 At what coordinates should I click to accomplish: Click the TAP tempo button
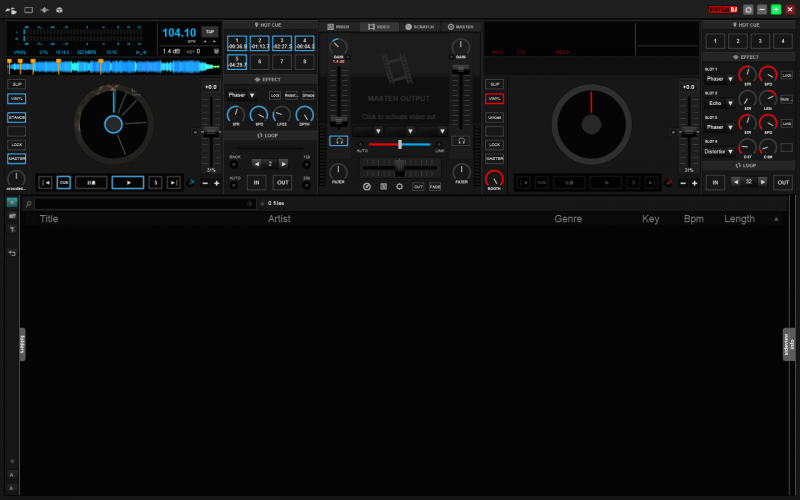coord(210,32)
